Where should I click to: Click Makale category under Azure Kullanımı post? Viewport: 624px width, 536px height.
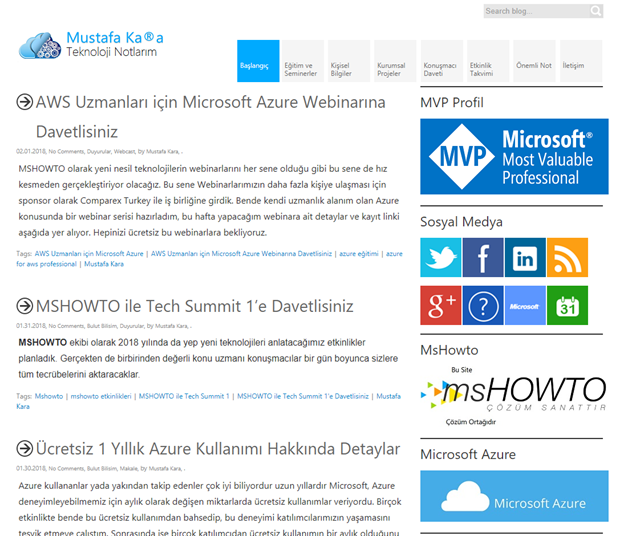click(129, 468)
